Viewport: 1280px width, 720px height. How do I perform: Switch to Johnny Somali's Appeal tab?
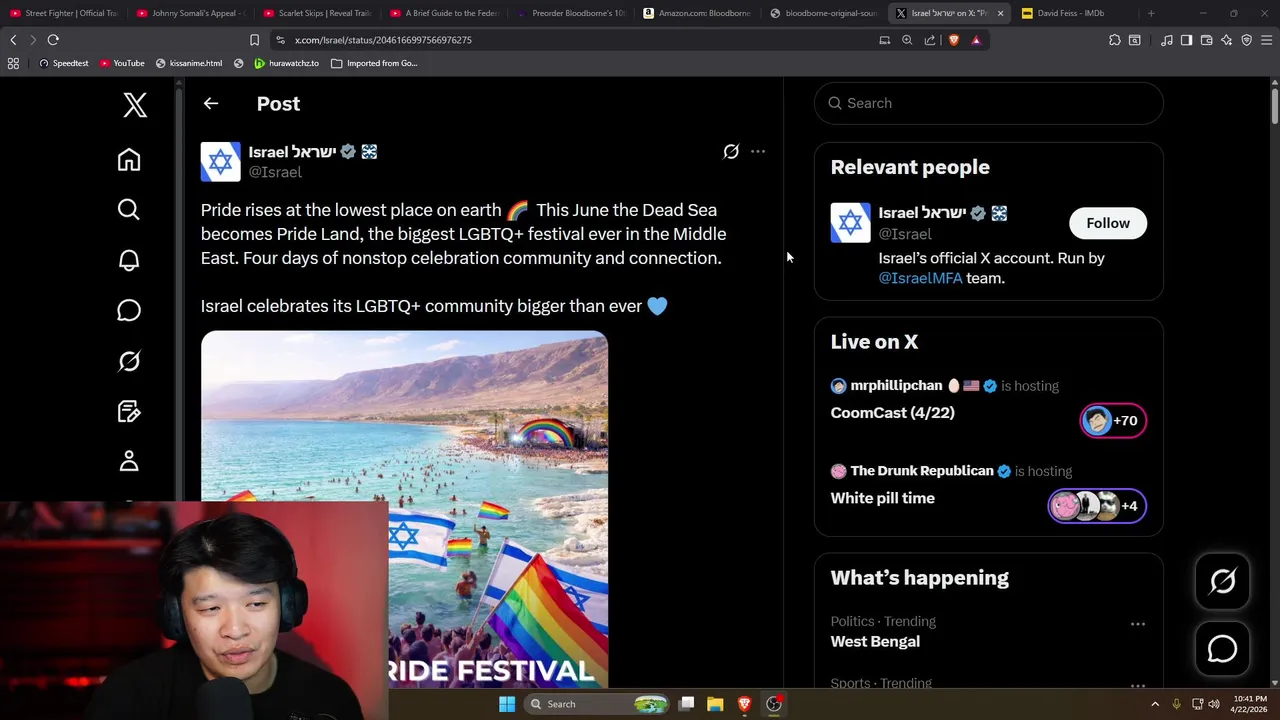click(x=191, y=13)
